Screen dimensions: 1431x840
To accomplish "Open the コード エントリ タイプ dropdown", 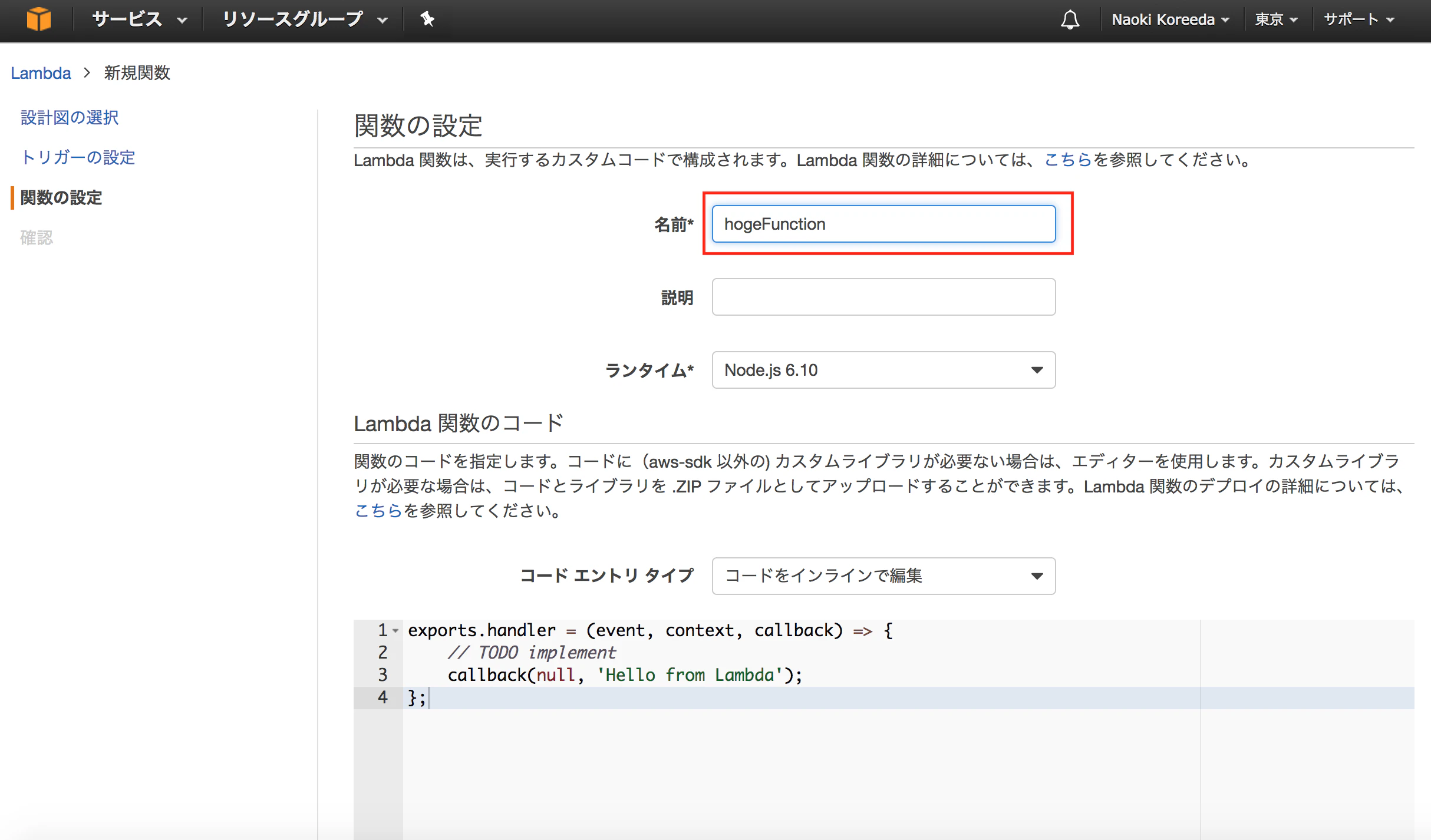I will pyautogui.click(x=883, y=576).
